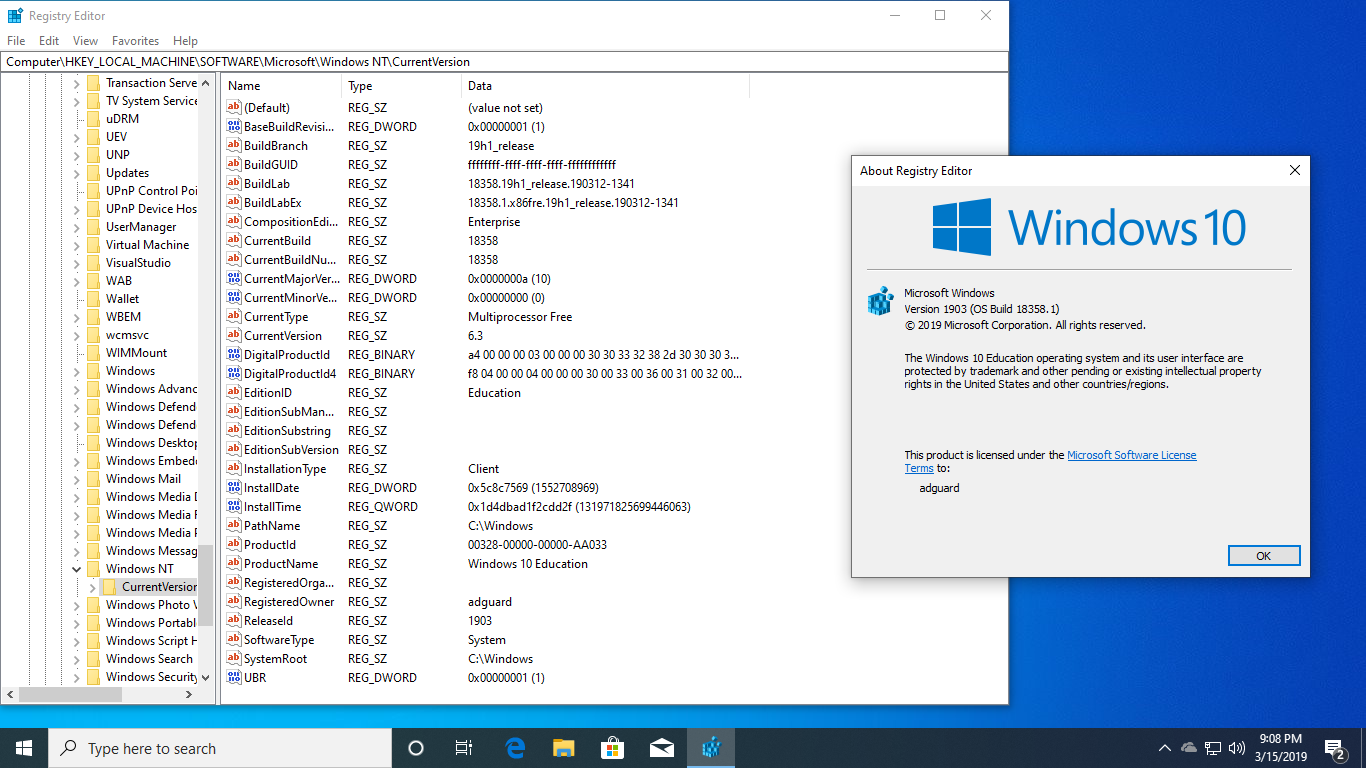Image resolution: width=1366 pixels, height=768 pixels.
Task: Open the Microsoft Software License Terms link
Action: [x=1131, y=455]
